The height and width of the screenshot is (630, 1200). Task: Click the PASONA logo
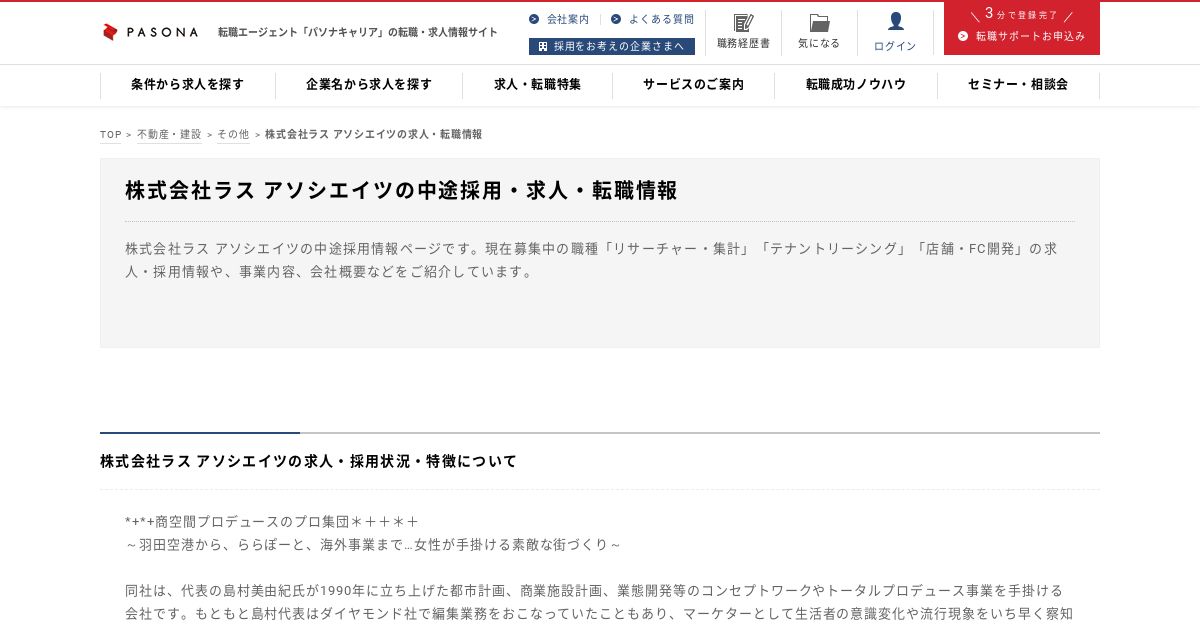pyautogui.click(x=150, y=32)
